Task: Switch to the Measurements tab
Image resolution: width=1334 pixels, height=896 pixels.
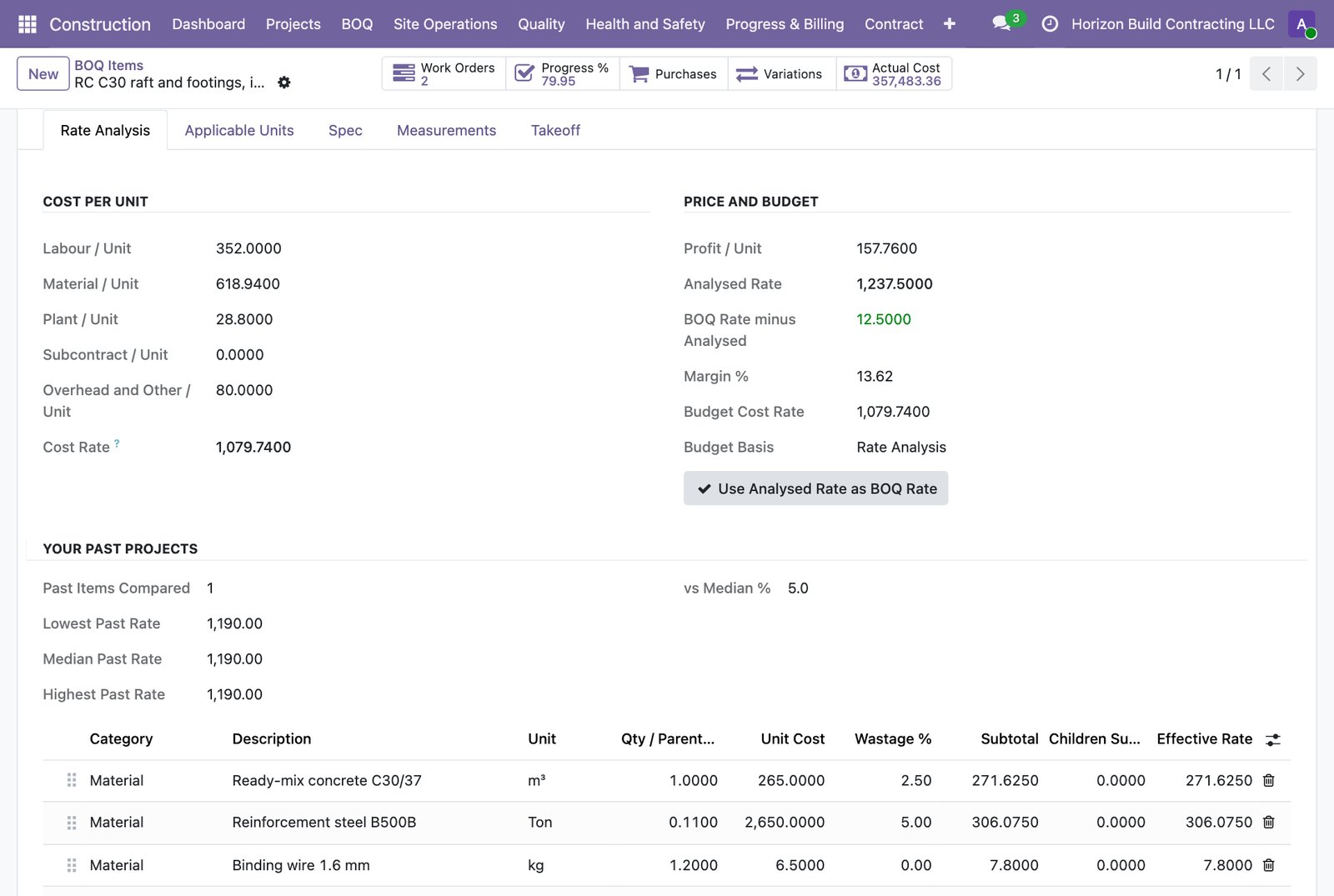Action: coord(446,130)
